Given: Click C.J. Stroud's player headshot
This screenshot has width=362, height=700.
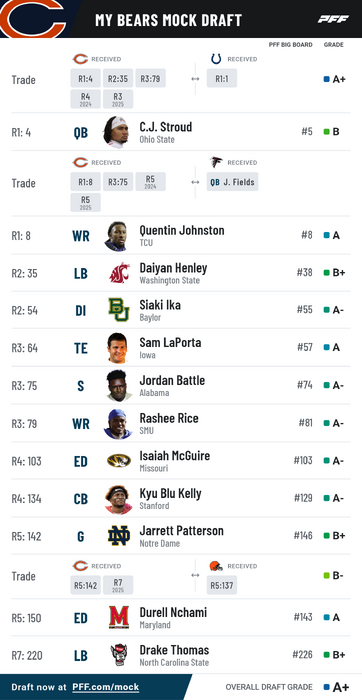Looking at the screenshot, I should pyautogui.click(x=117, y=132).
